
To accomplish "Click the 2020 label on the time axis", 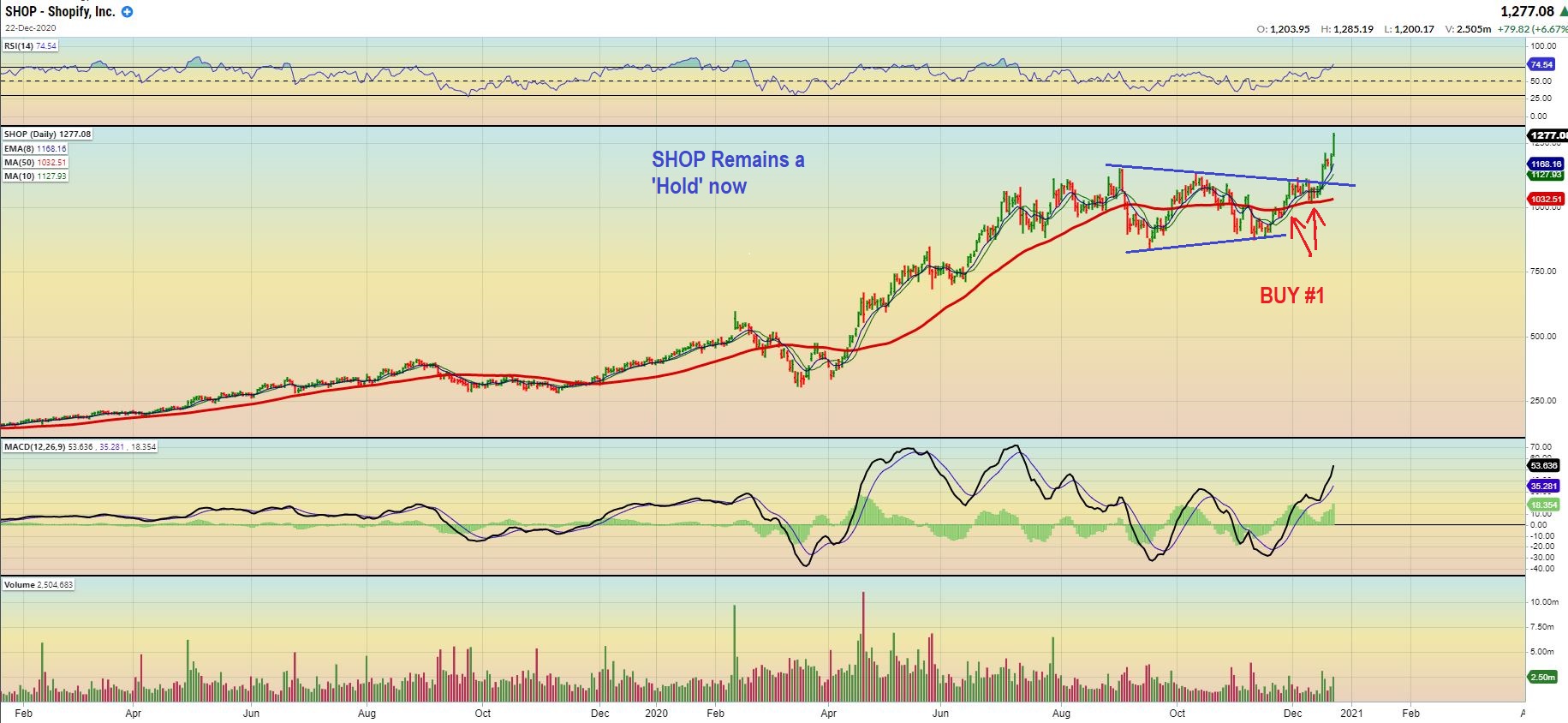I will point(656,713).
